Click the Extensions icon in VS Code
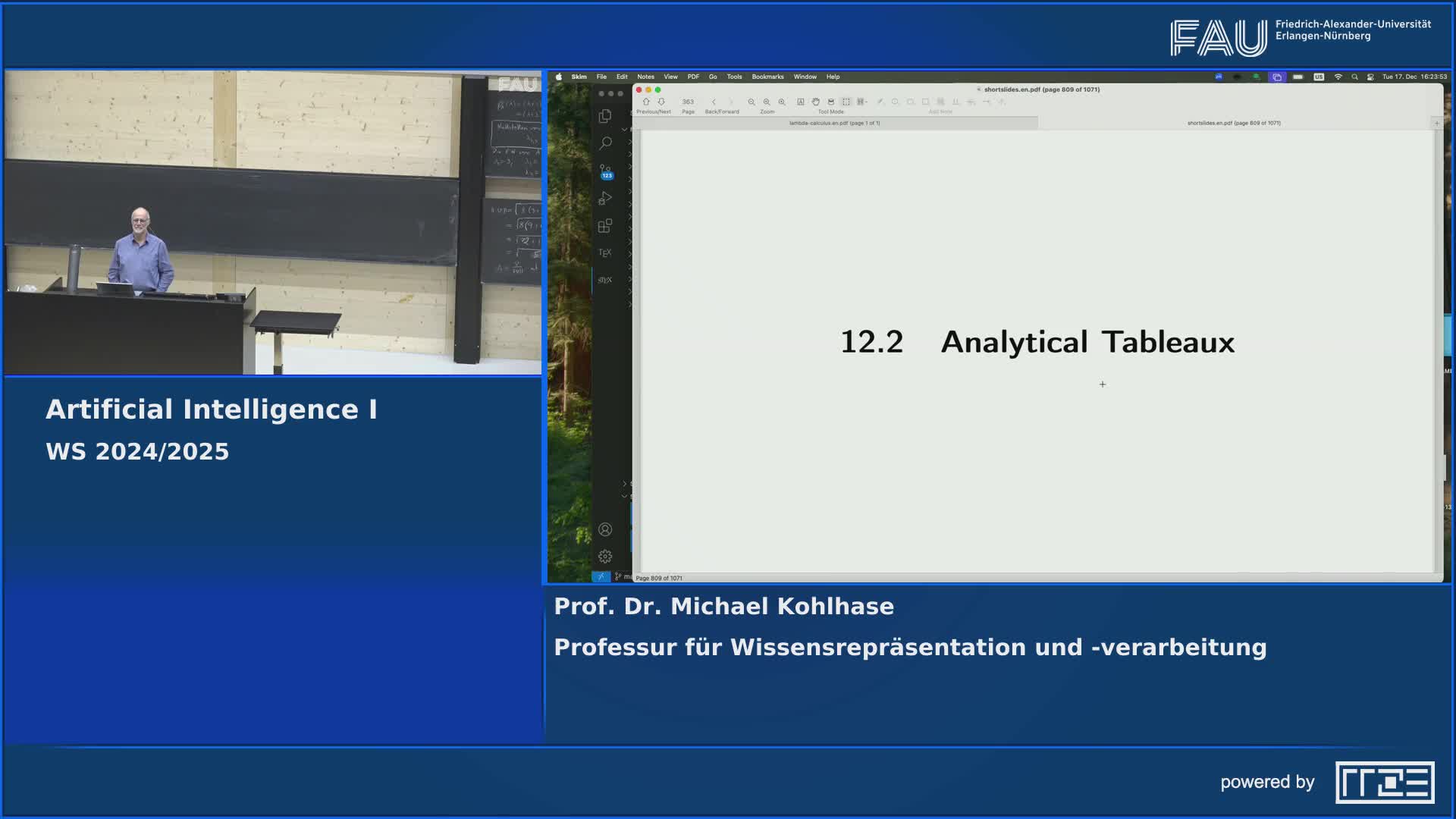This screenshot has height=819, width=1456. 605,227
